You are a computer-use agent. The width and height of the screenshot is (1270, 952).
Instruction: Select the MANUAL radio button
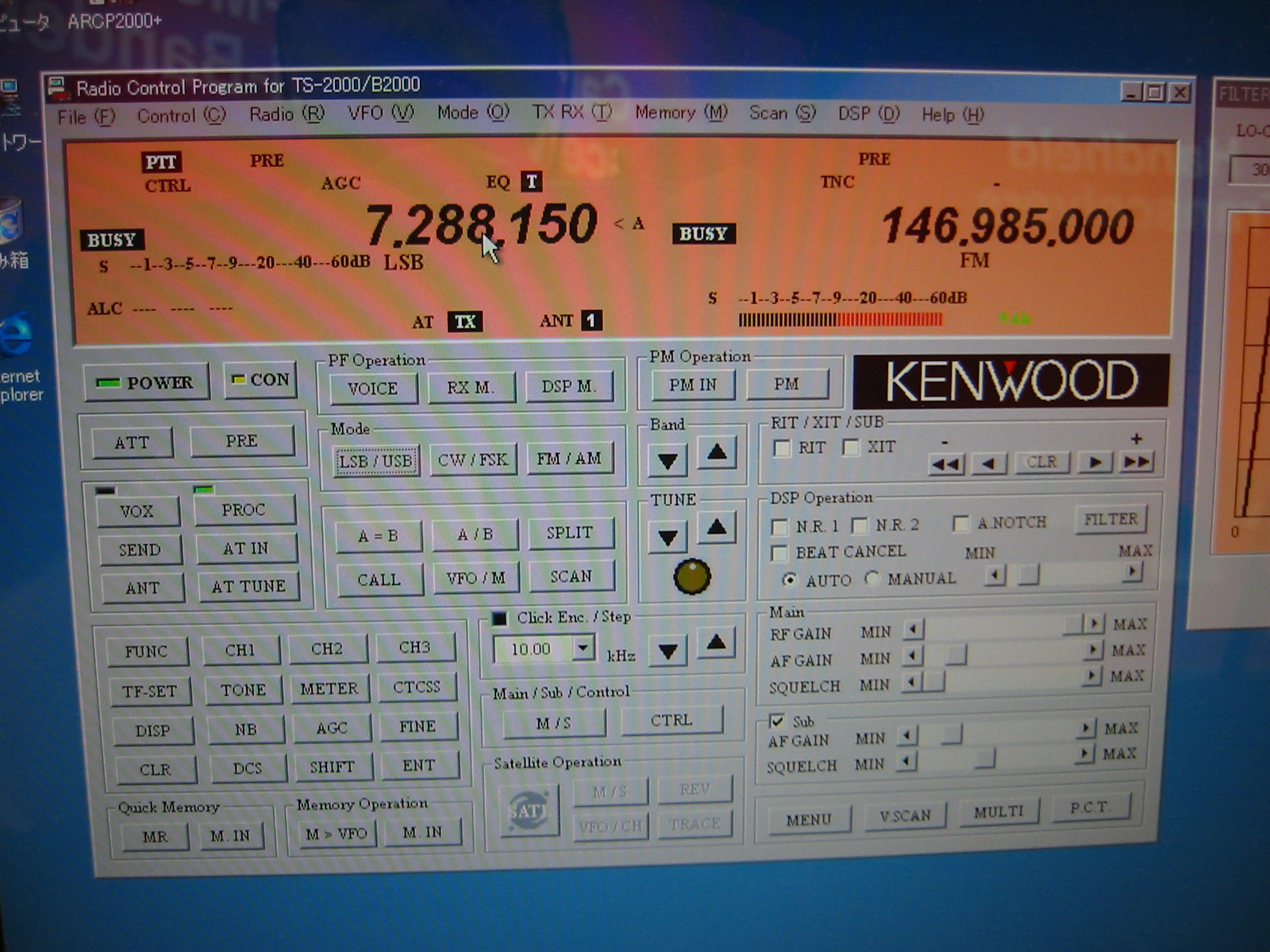click(x=872, y=578)
